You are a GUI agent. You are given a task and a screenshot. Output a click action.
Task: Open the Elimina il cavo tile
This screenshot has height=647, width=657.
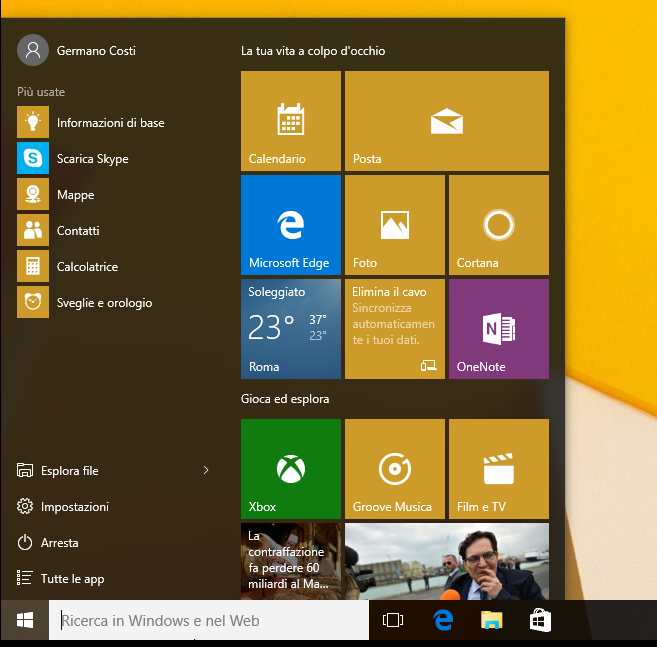(x=395, y=329)
